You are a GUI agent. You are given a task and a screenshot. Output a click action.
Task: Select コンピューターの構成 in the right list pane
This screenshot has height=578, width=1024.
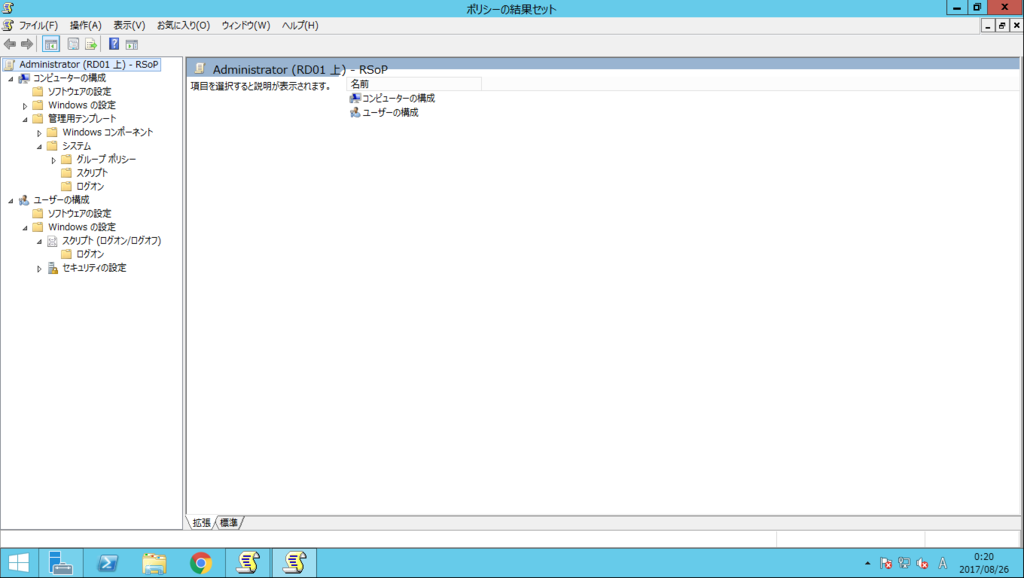point(398,98)
